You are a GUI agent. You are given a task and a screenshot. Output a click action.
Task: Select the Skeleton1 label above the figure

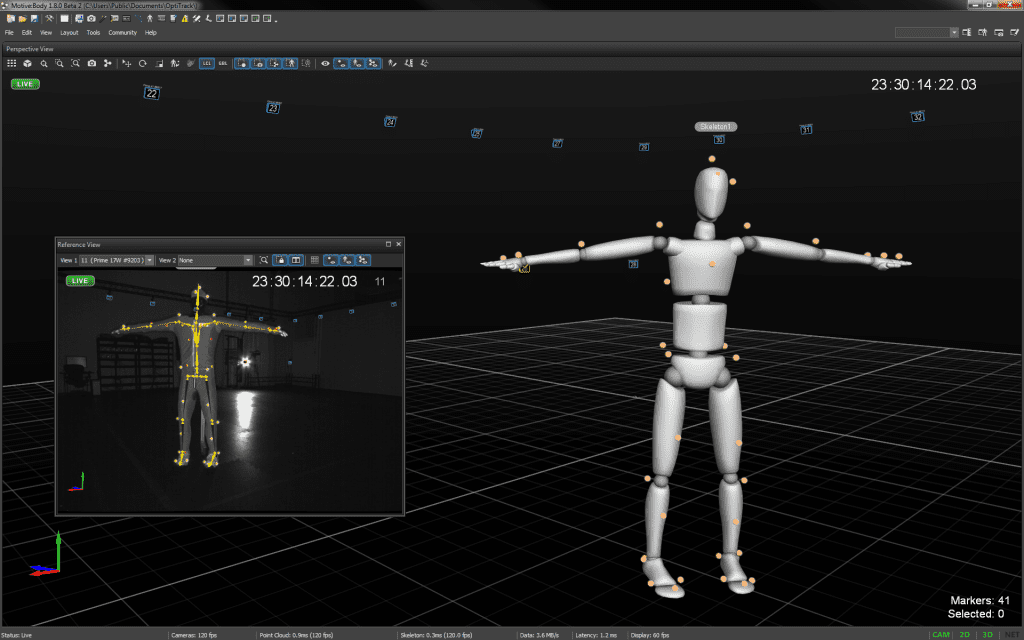click(x=716, y=127)
